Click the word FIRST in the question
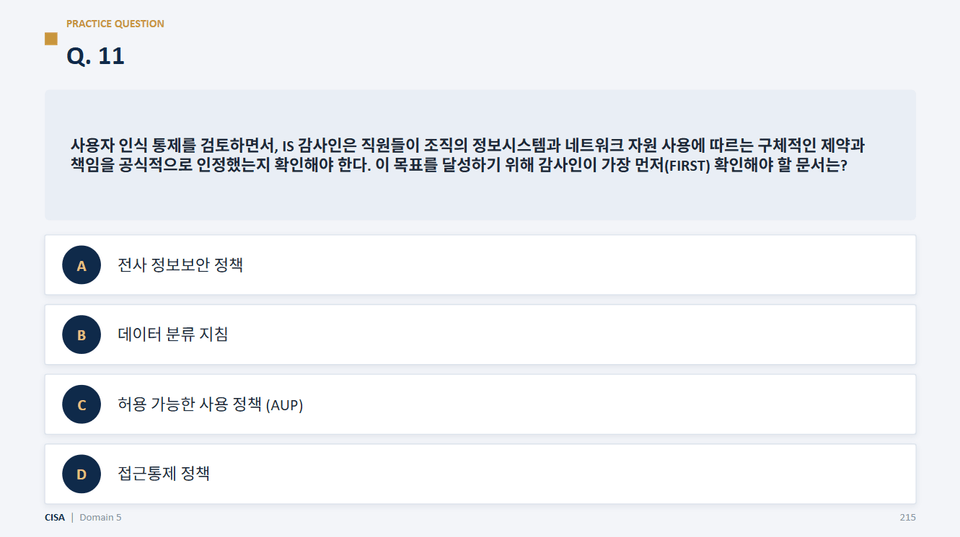 click(x=687, y=166)
